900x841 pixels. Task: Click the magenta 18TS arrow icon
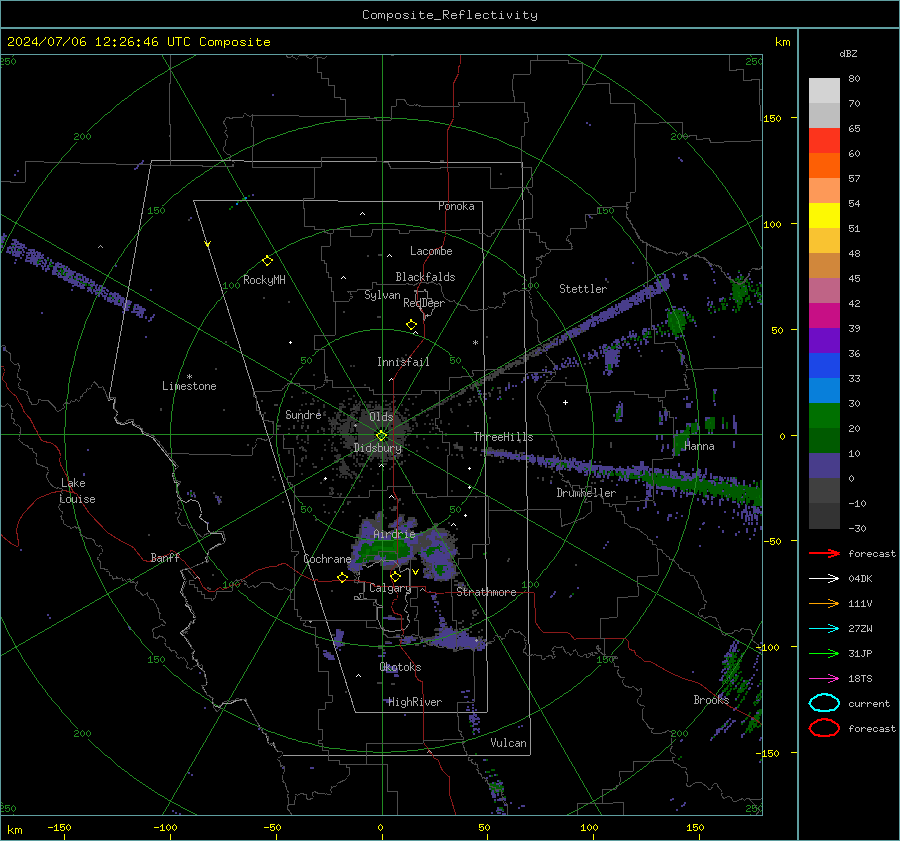click(824, 679)
